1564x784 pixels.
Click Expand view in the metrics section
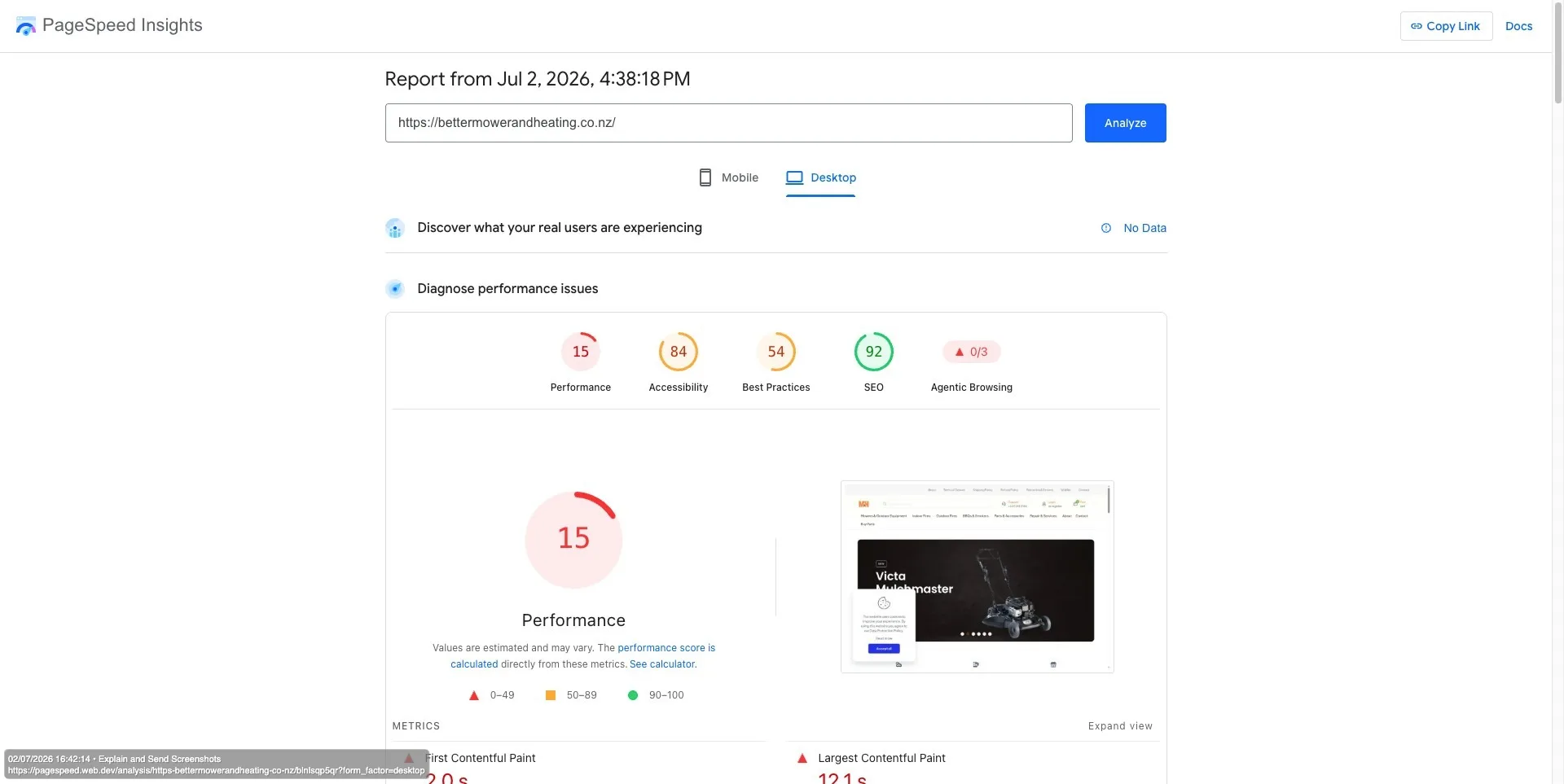pyautogui.click(x=1120, y=726)
